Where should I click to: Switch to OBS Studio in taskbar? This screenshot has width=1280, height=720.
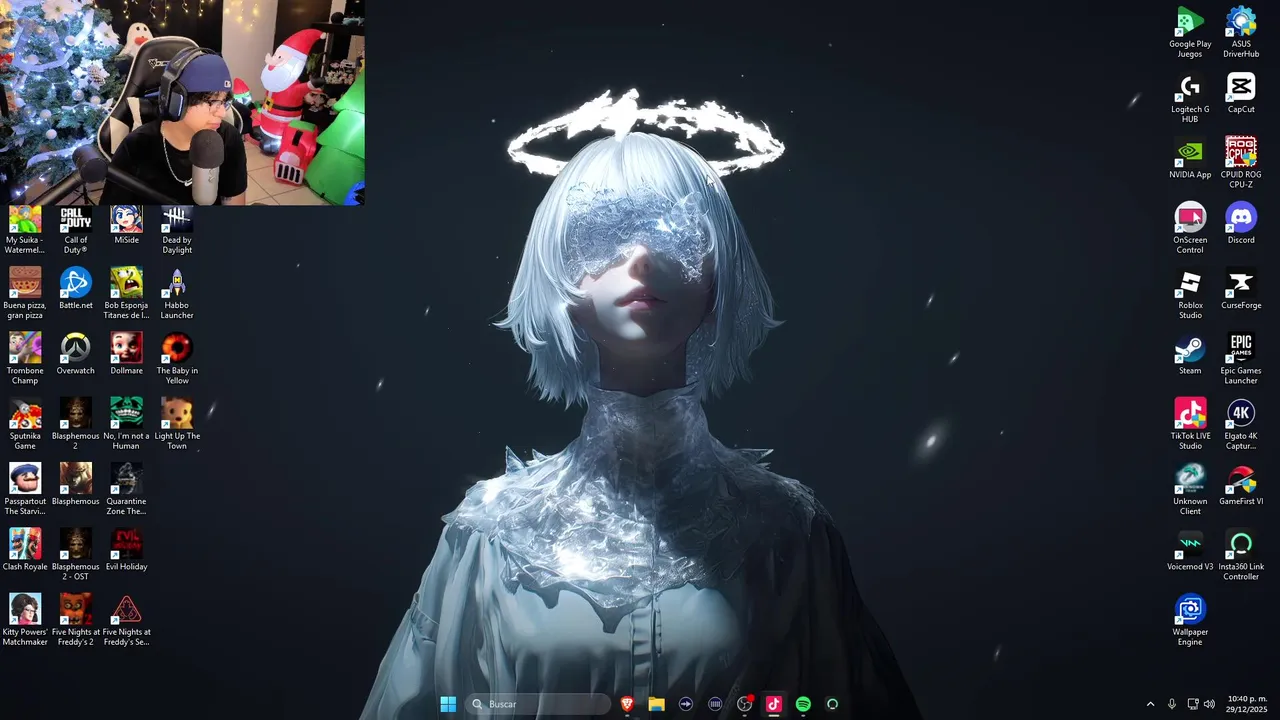tap(744, 704)
